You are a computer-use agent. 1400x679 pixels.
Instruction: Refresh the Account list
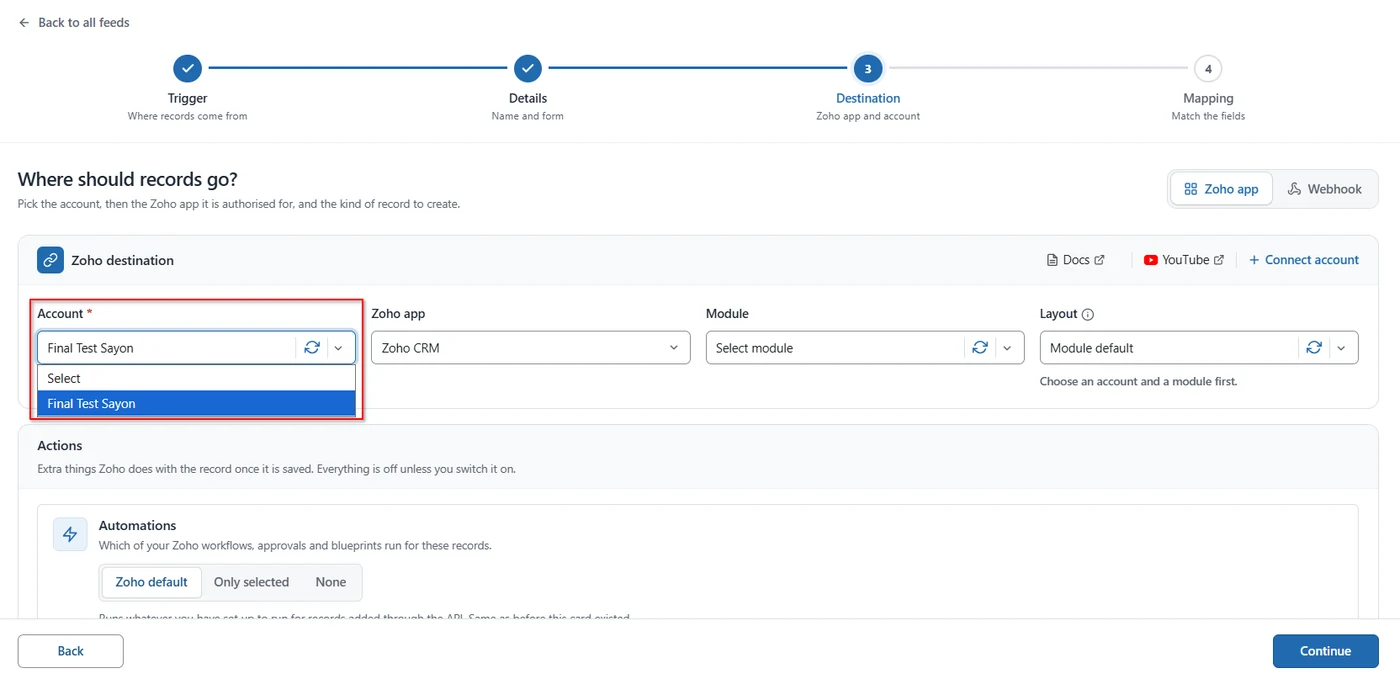point(312,348)
